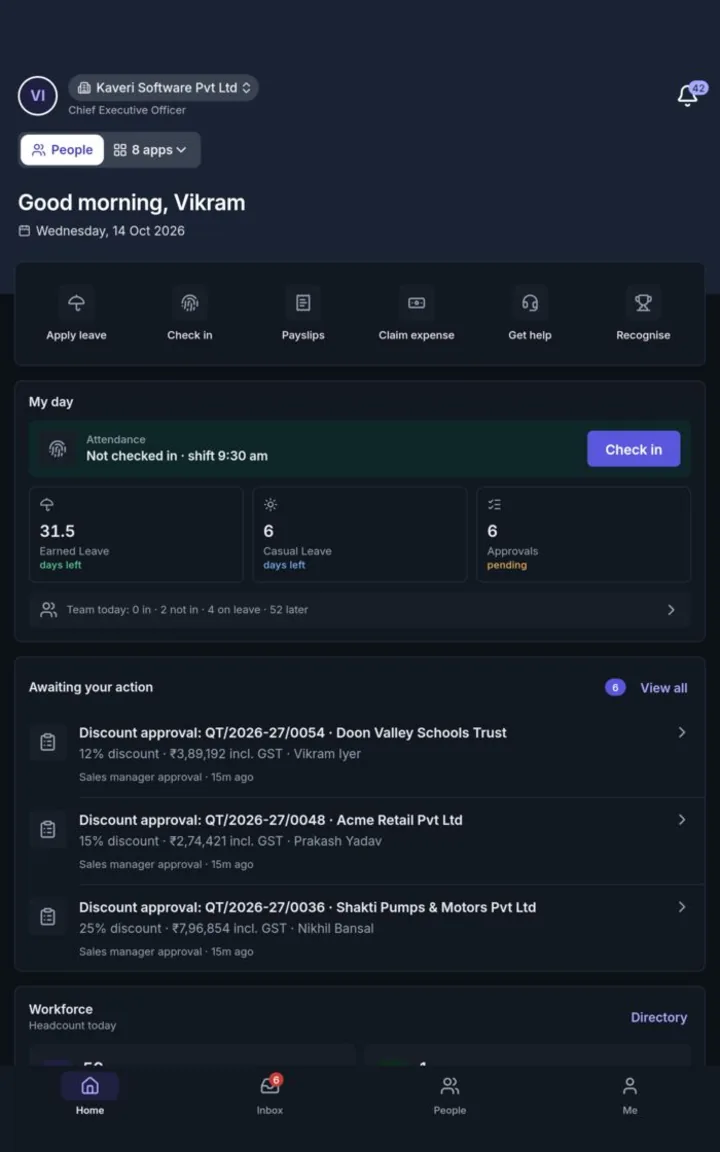Open Payslips shortcut icon

click(x=303, y=303)
